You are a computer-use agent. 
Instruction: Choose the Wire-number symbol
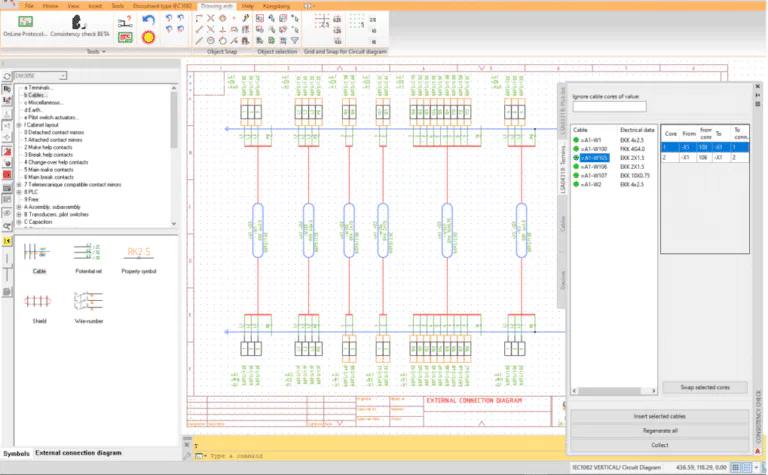click(x=90, y=303)
